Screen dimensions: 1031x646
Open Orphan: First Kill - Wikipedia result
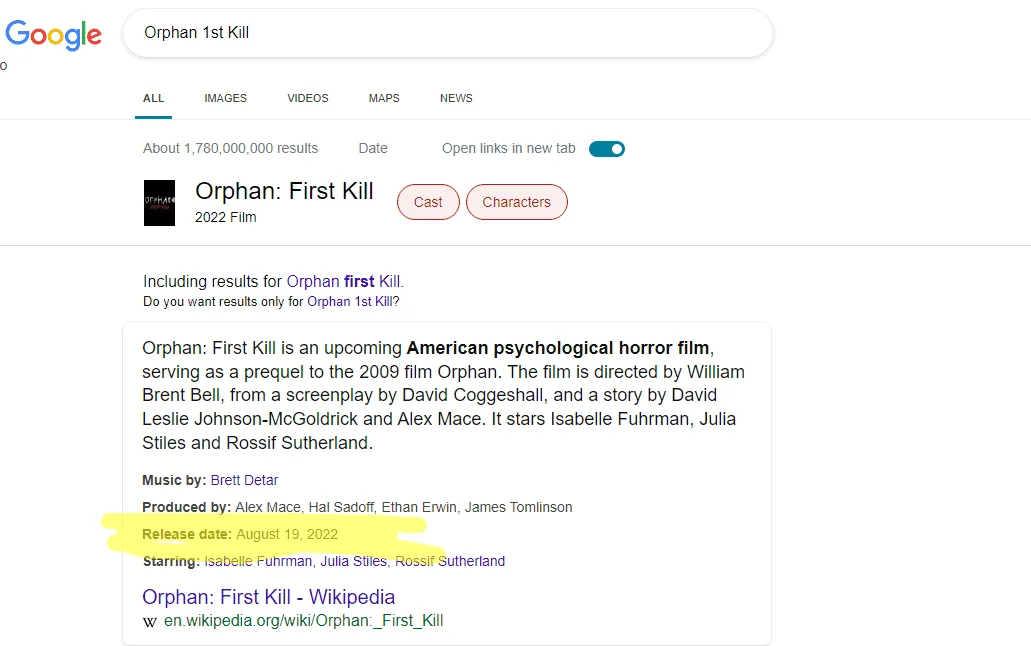pos(268,597)
